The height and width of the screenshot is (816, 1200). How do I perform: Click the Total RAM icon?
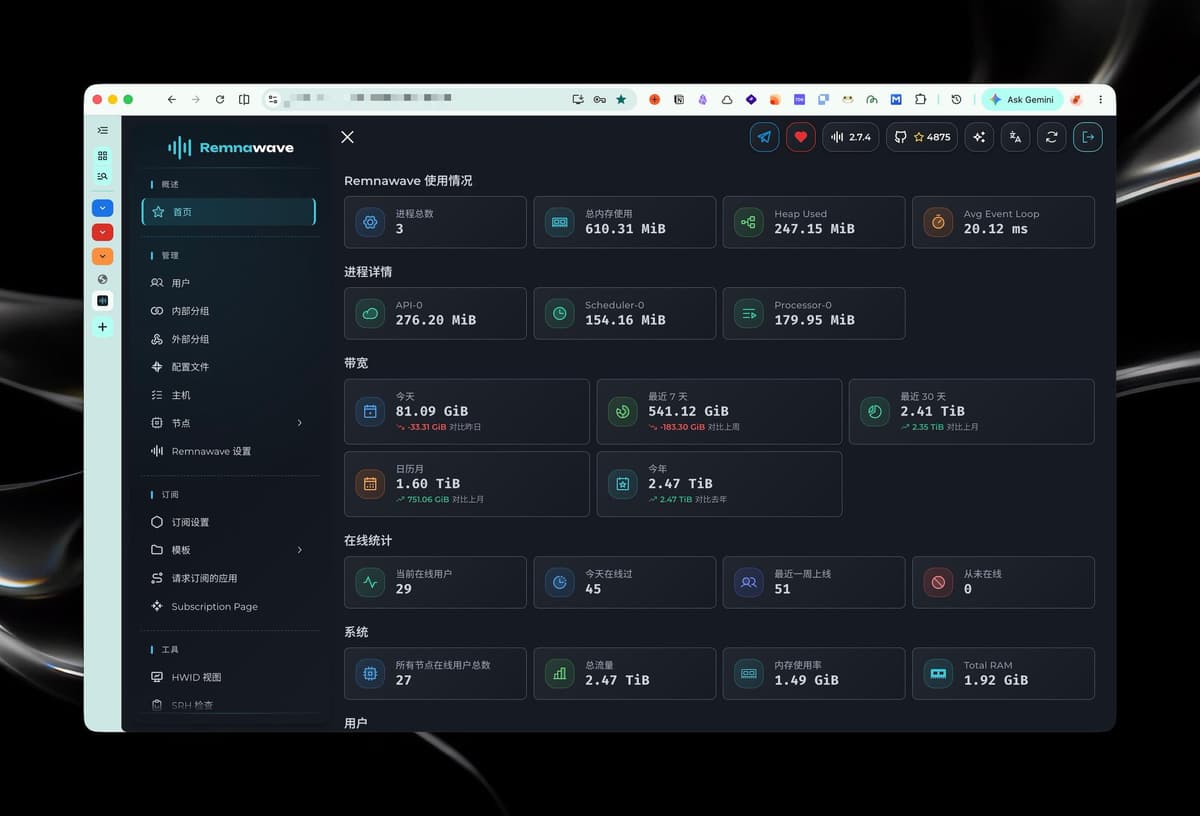click(x=938, y=673)
